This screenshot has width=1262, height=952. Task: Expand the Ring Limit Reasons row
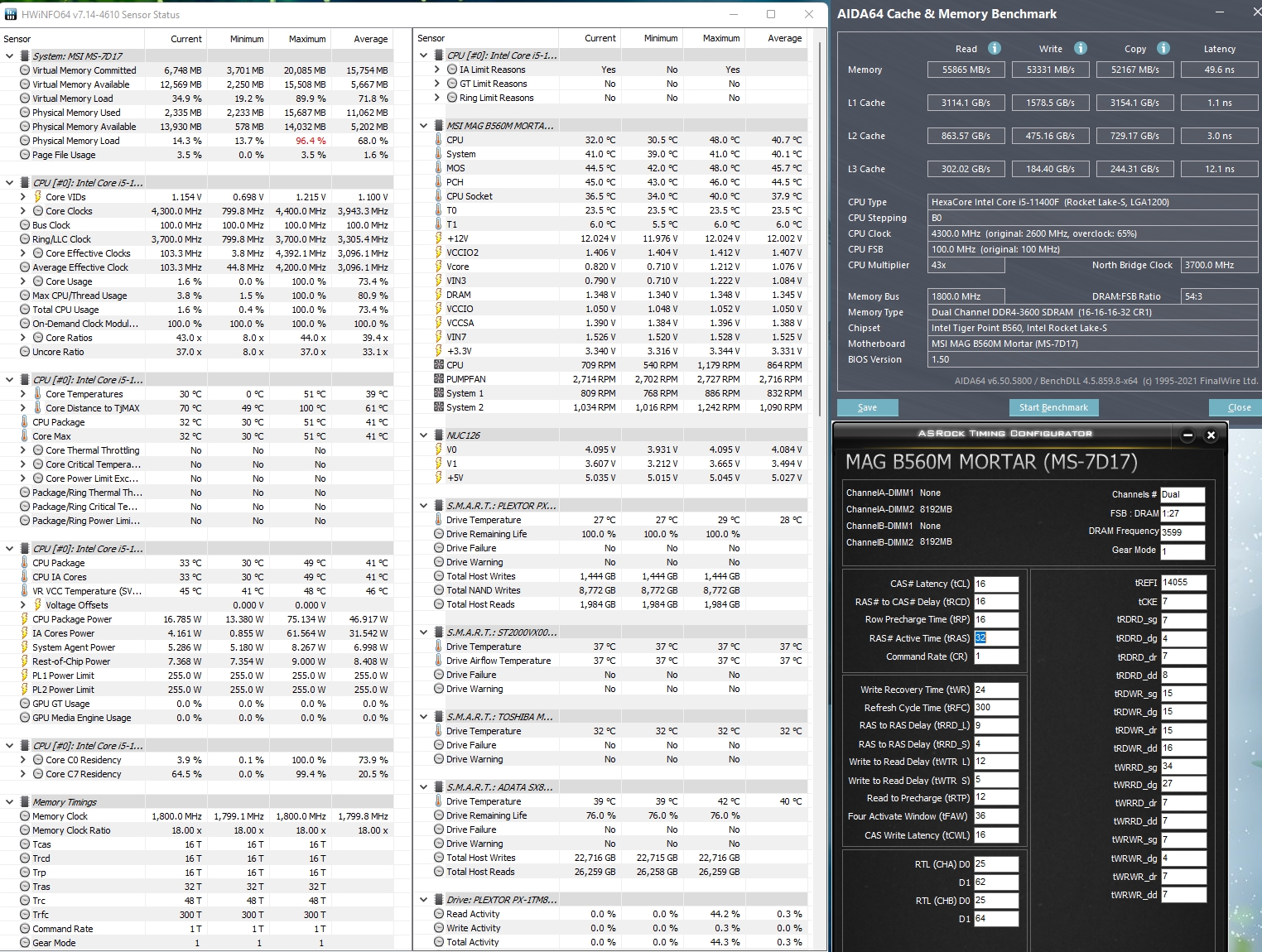[436, 98]
